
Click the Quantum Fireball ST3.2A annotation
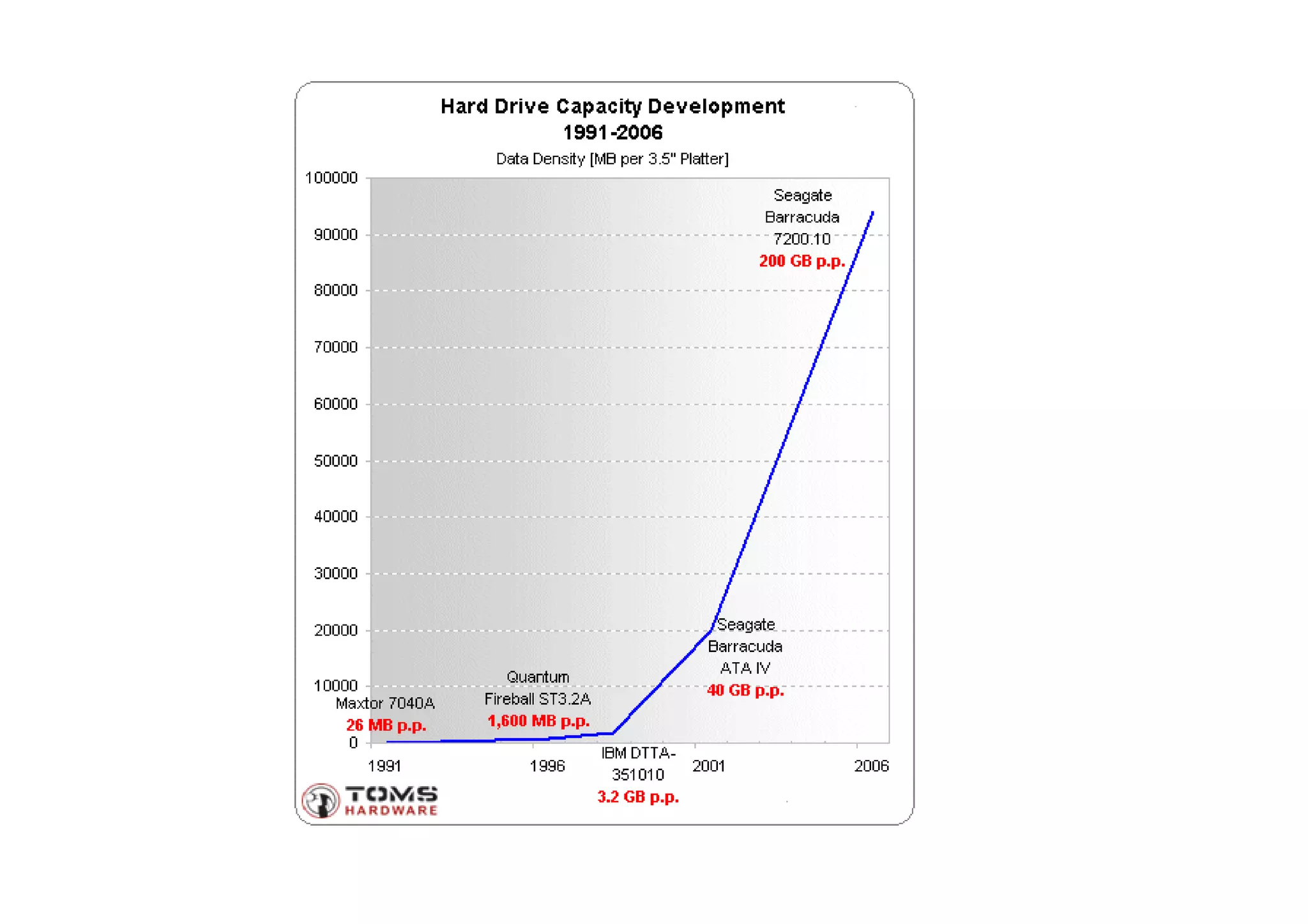[x=538, y=688]
